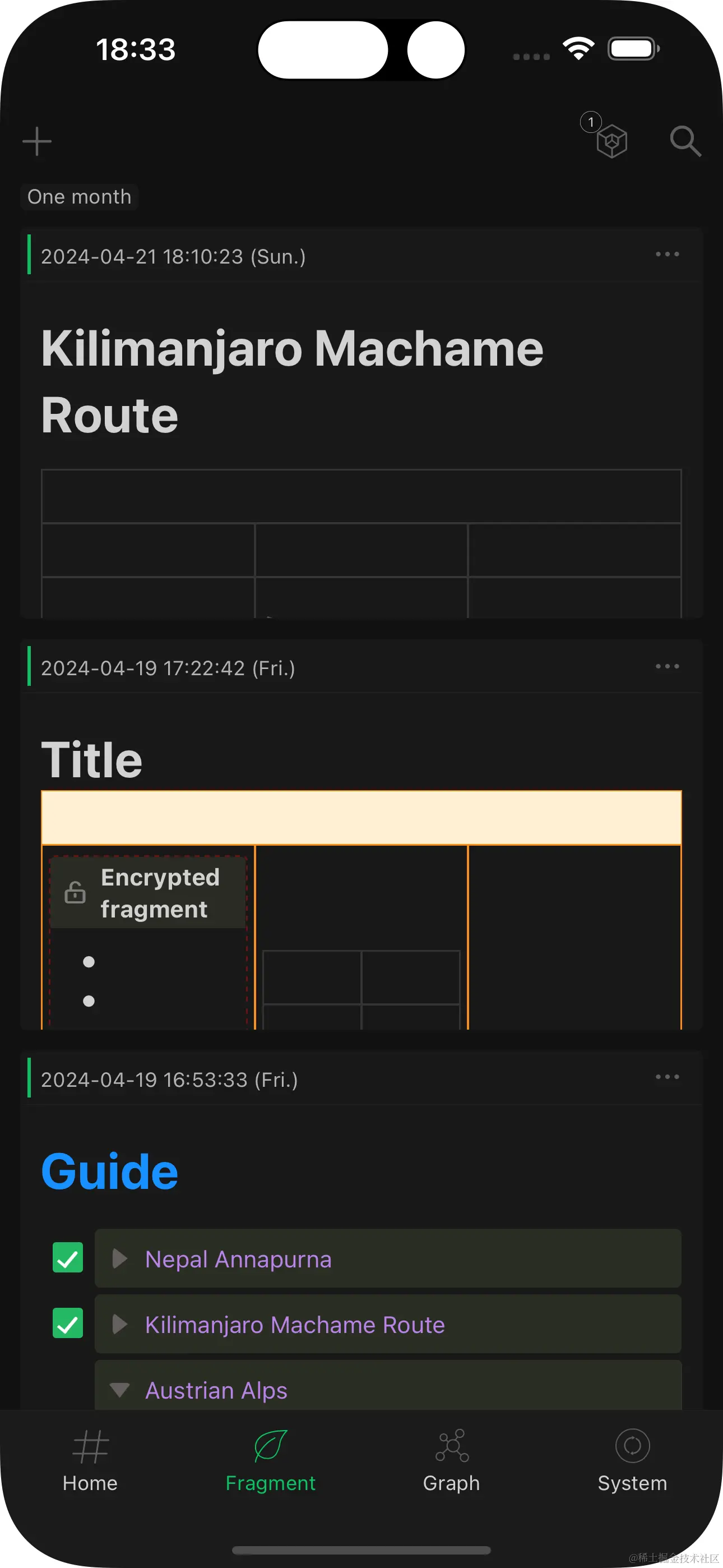This screenshot has height=1568, width=723.
Task: Tap the search magnifier icon
Action: pos(685,142)
